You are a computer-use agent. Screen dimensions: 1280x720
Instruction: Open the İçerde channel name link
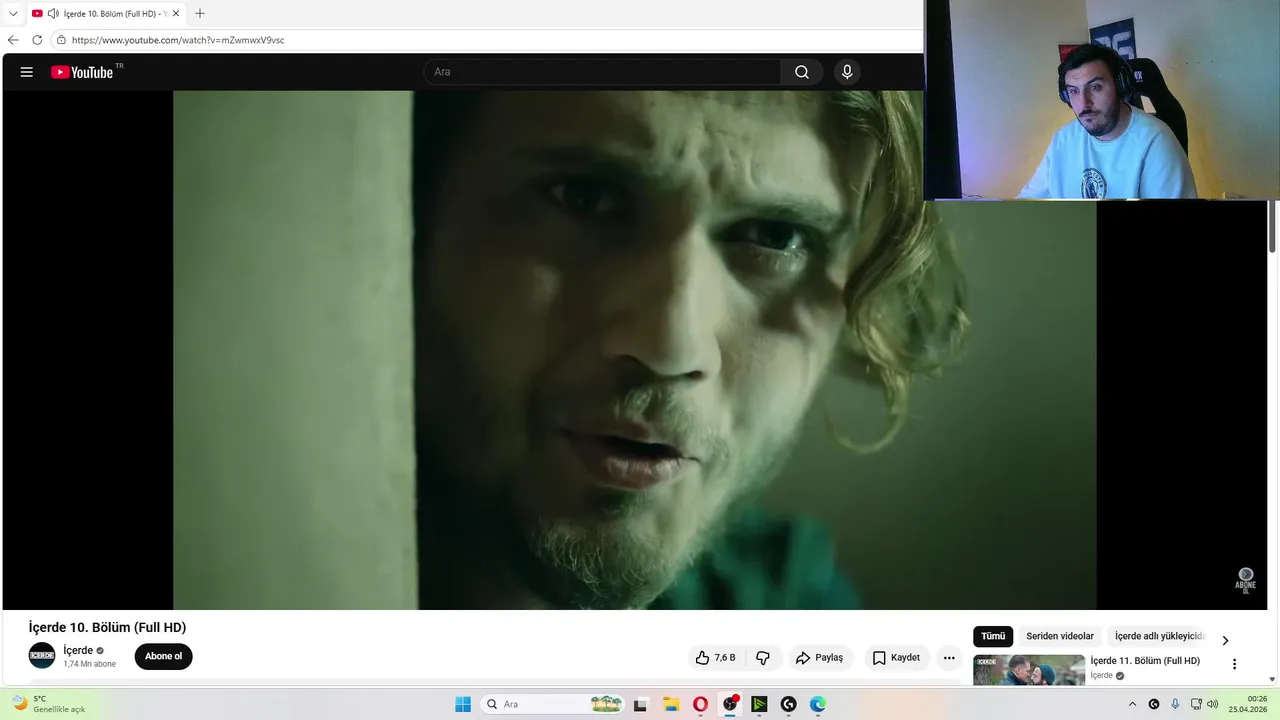tap(78, 650)
